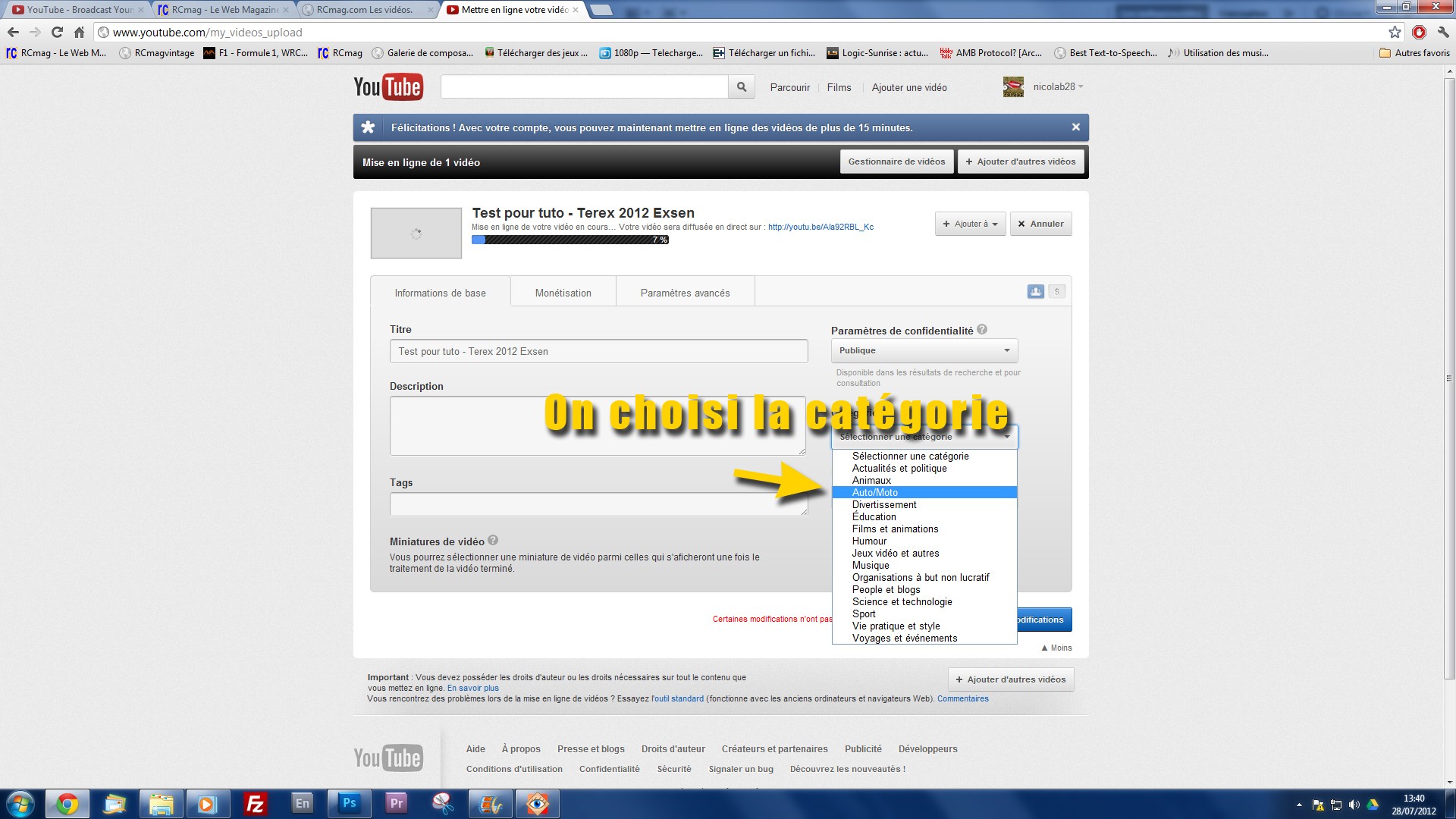Select Sport category

(x=924, y=613)
